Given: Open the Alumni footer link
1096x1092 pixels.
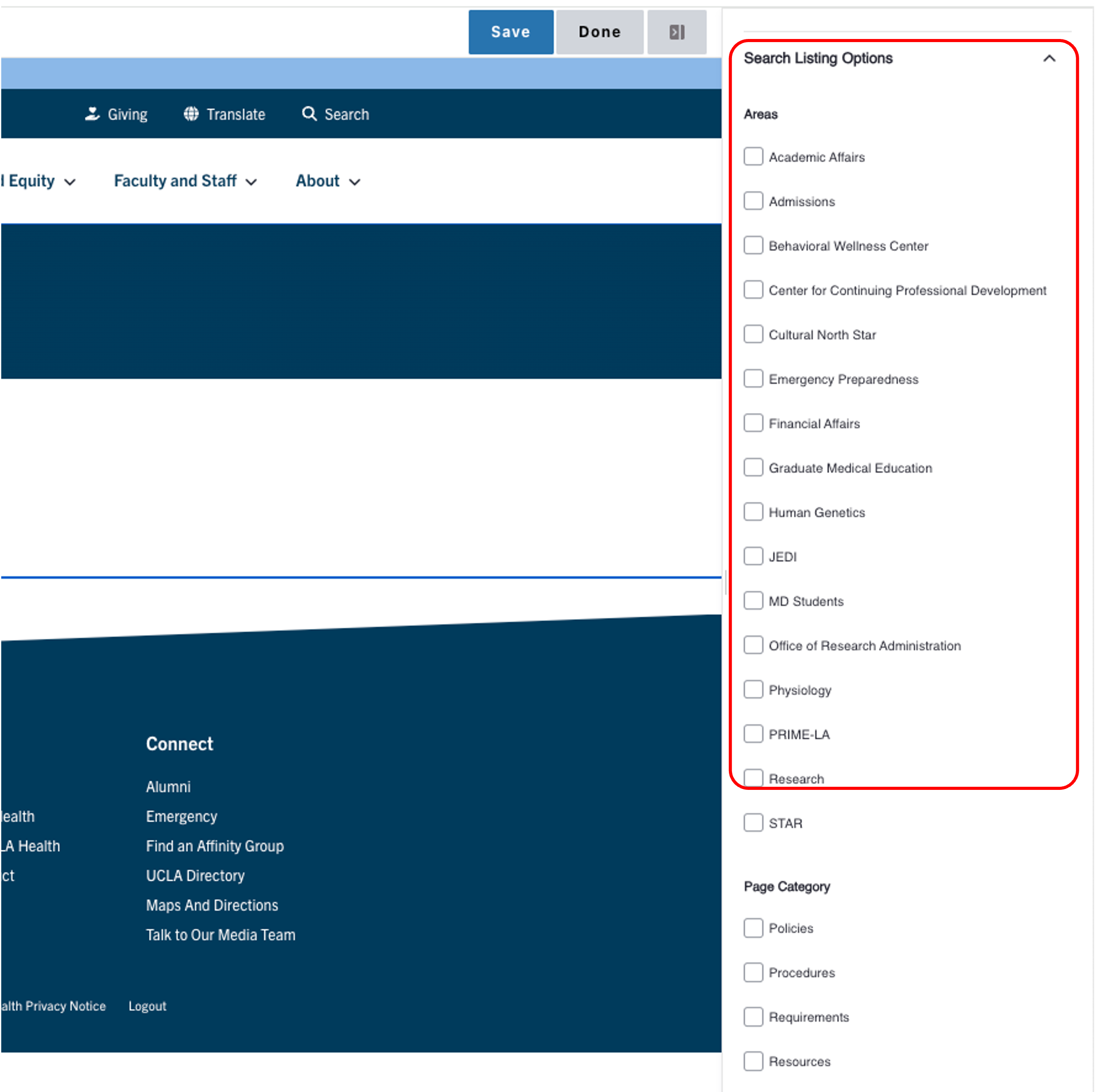Looking at the screenshot, I should tap(168, 787).
